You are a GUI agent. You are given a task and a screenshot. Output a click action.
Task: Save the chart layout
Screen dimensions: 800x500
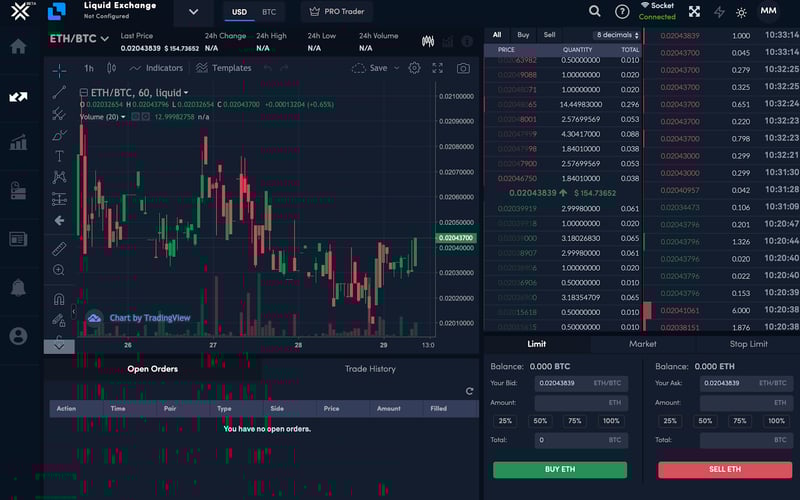coord(370,68)
